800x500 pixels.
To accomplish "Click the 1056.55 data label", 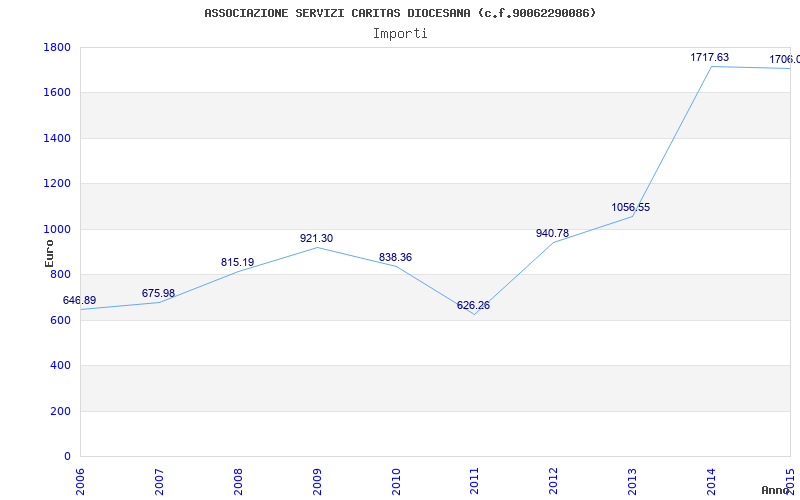I will pyautogui.click(x=631, y=208).
